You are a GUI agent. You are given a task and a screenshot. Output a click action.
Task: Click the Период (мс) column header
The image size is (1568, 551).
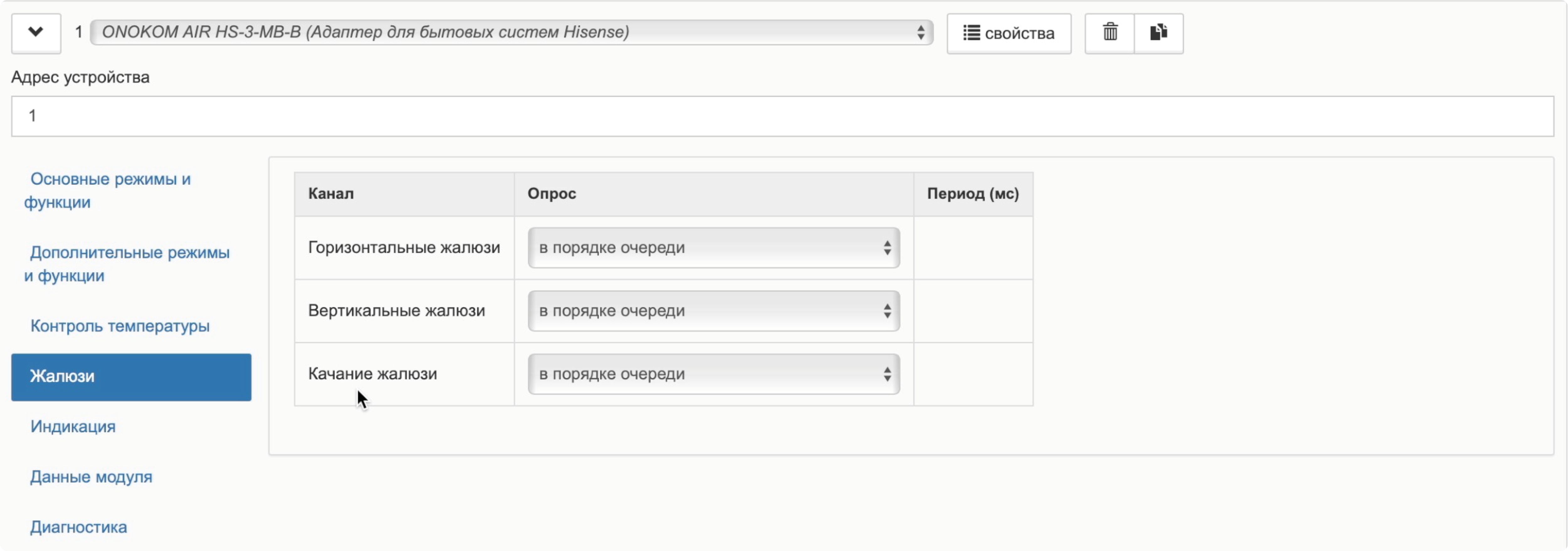tap(972, 194)
